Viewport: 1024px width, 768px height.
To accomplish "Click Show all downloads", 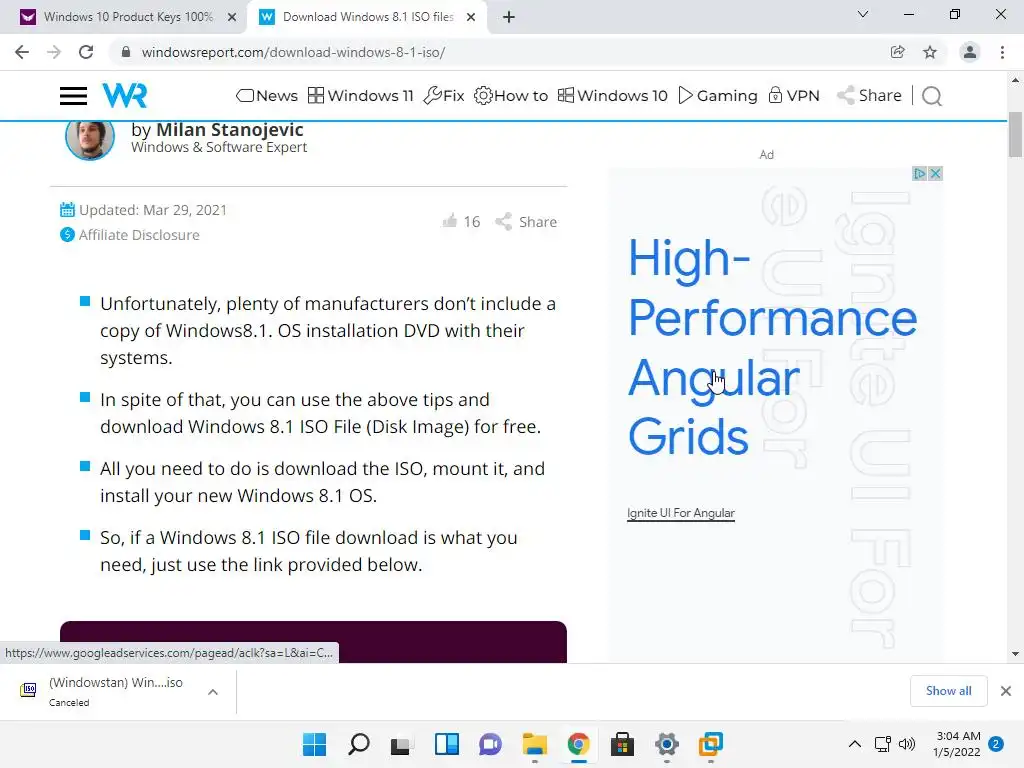I will click(x=948, y=691).
